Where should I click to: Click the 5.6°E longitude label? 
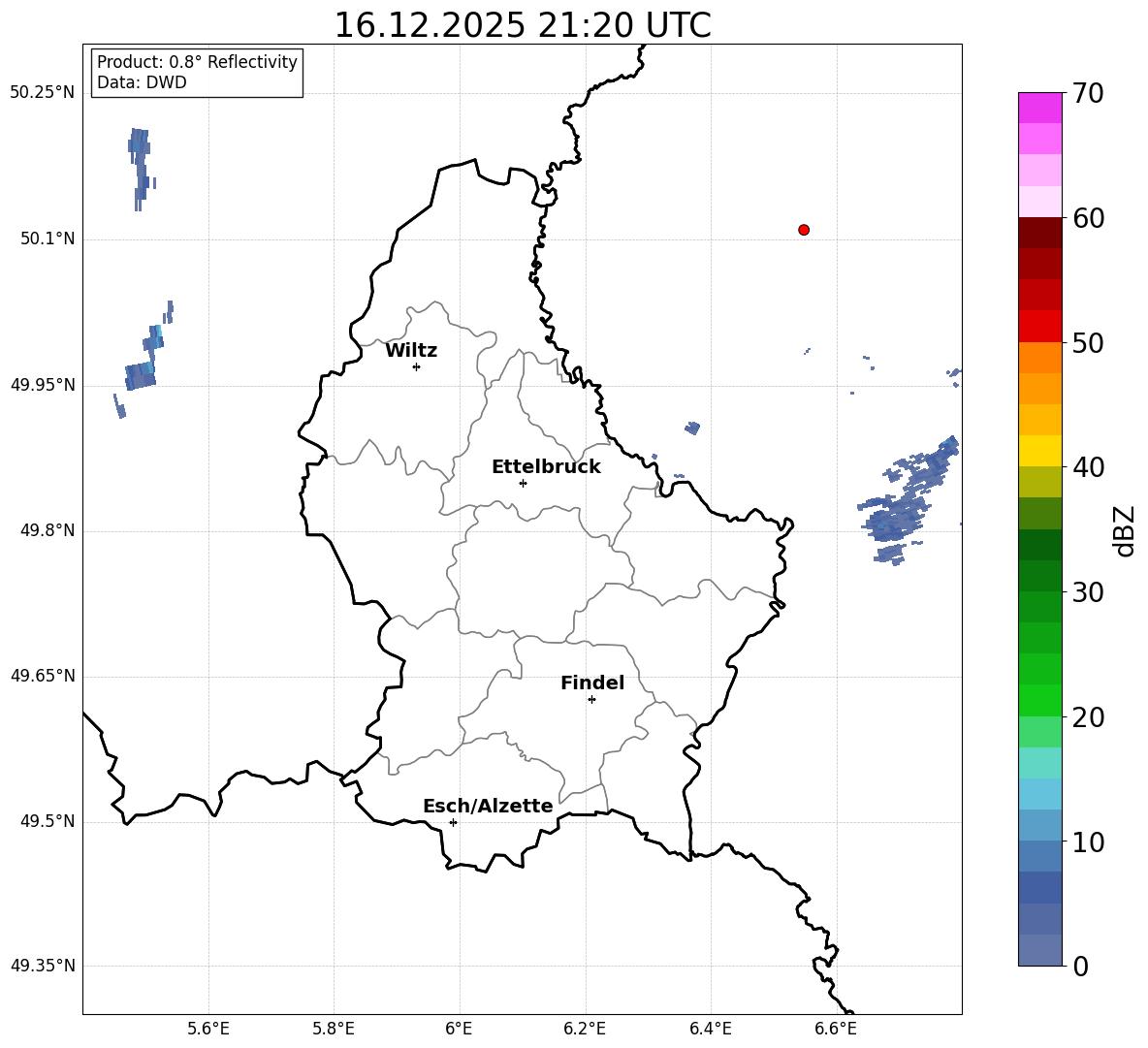coord(208,1029)
